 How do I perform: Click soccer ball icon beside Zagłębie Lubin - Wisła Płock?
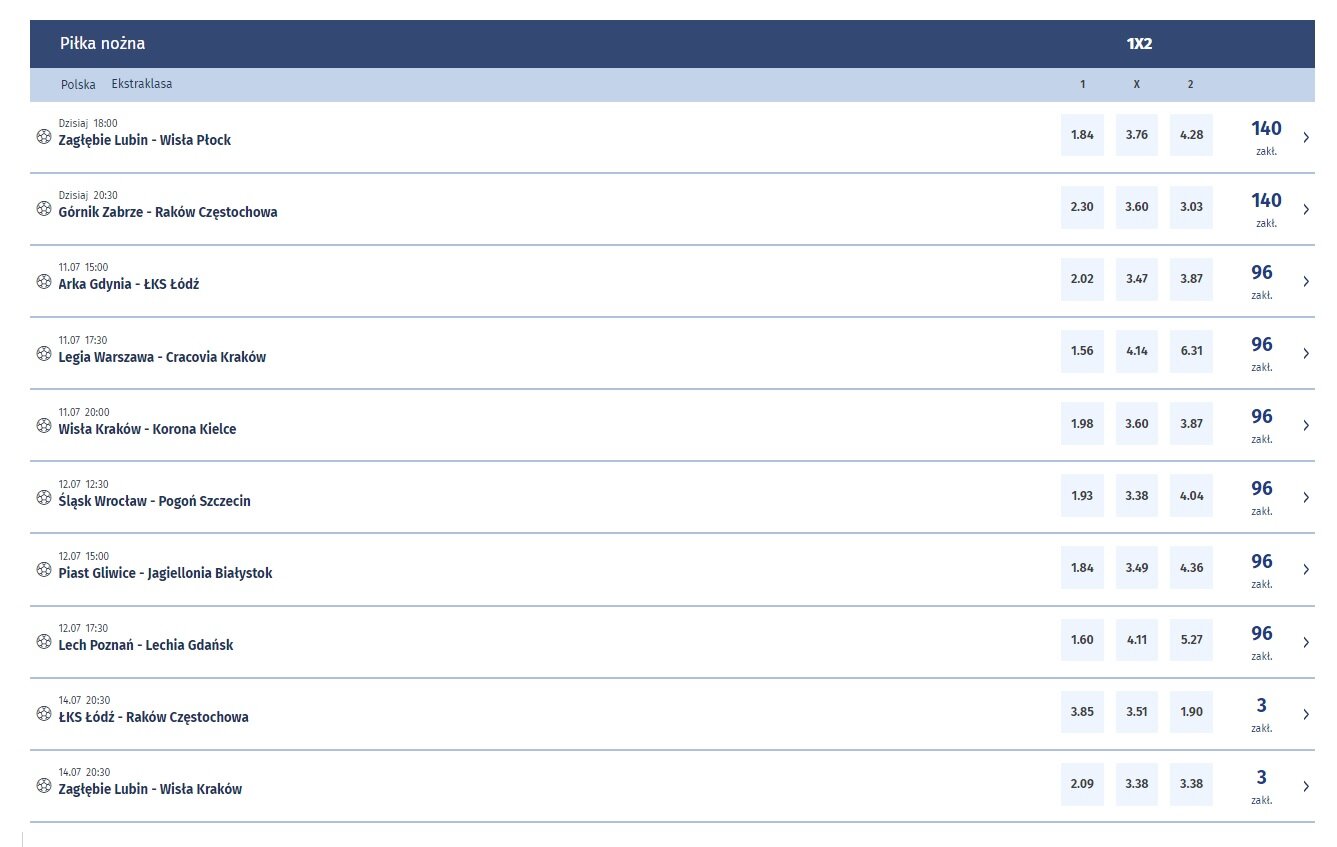point(44,137)
